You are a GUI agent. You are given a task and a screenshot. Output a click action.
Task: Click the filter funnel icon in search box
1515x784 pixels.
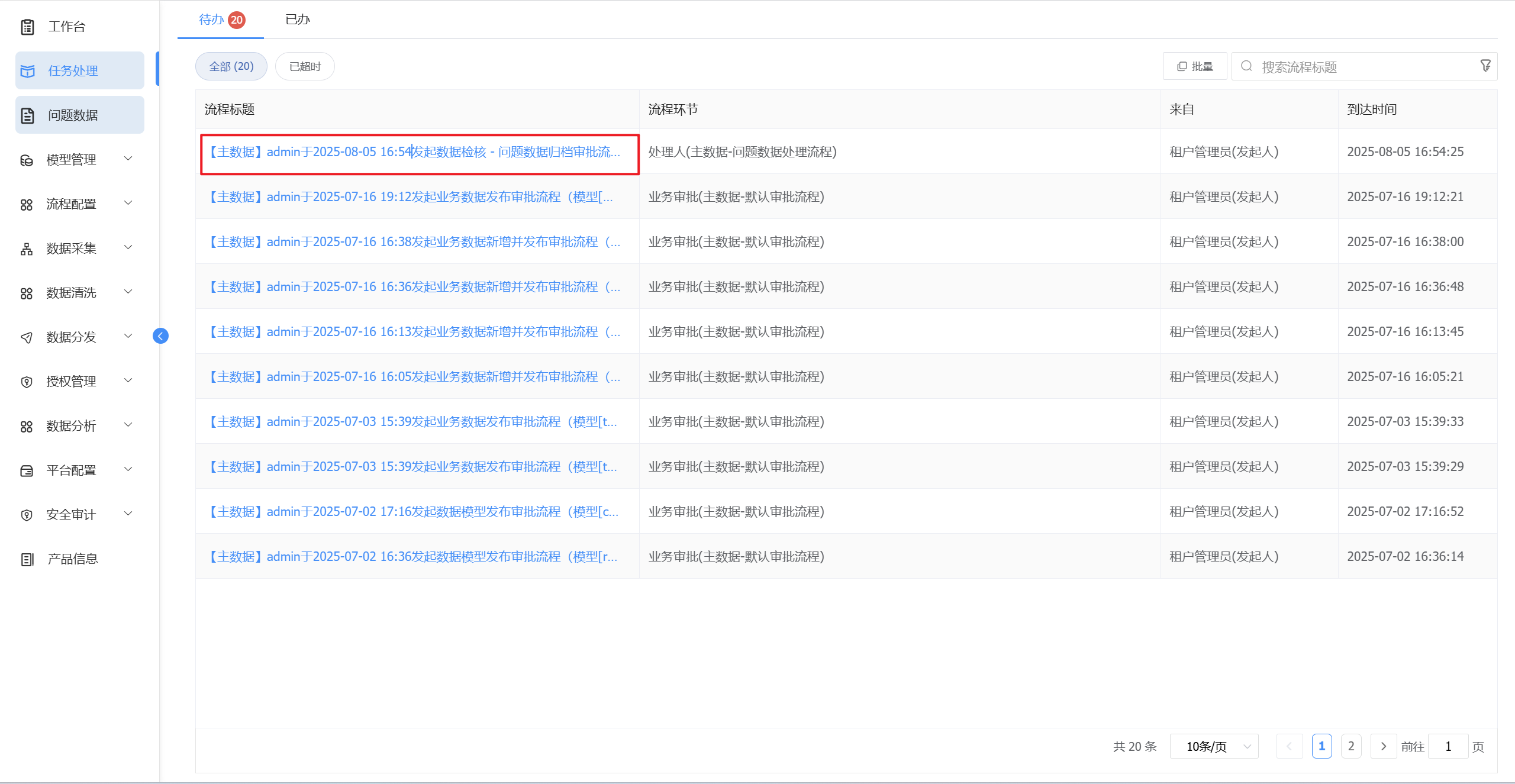(1485, 66)
